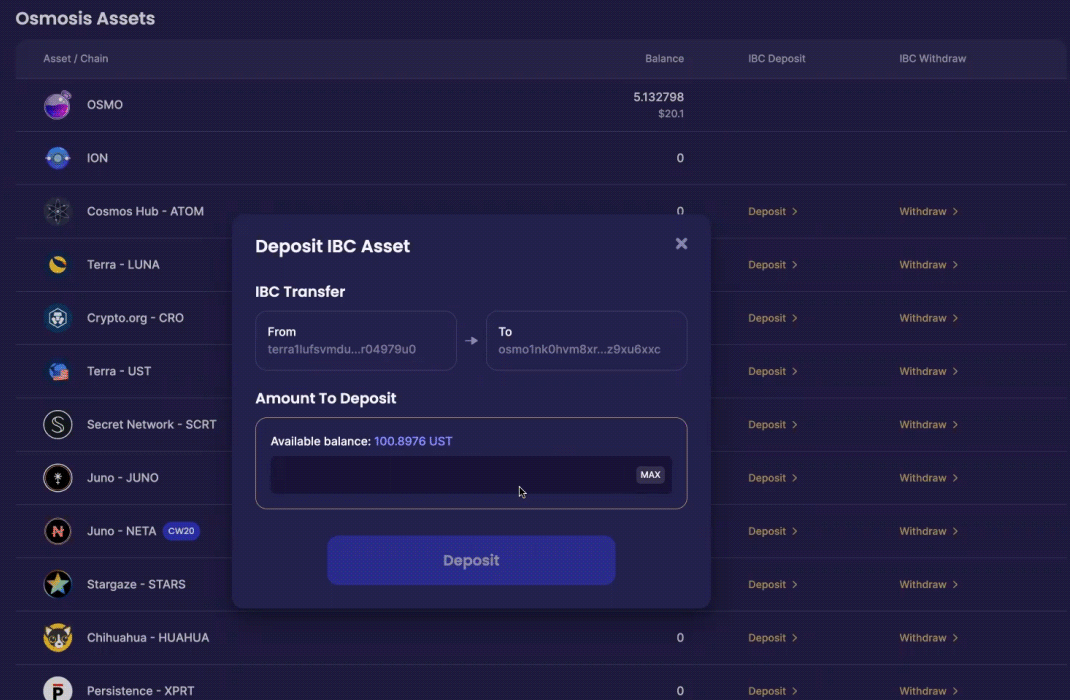Open Withdraw for Cosmos Hub ATOM row
The image size is (1070, 700).
[x=929, y=212]
